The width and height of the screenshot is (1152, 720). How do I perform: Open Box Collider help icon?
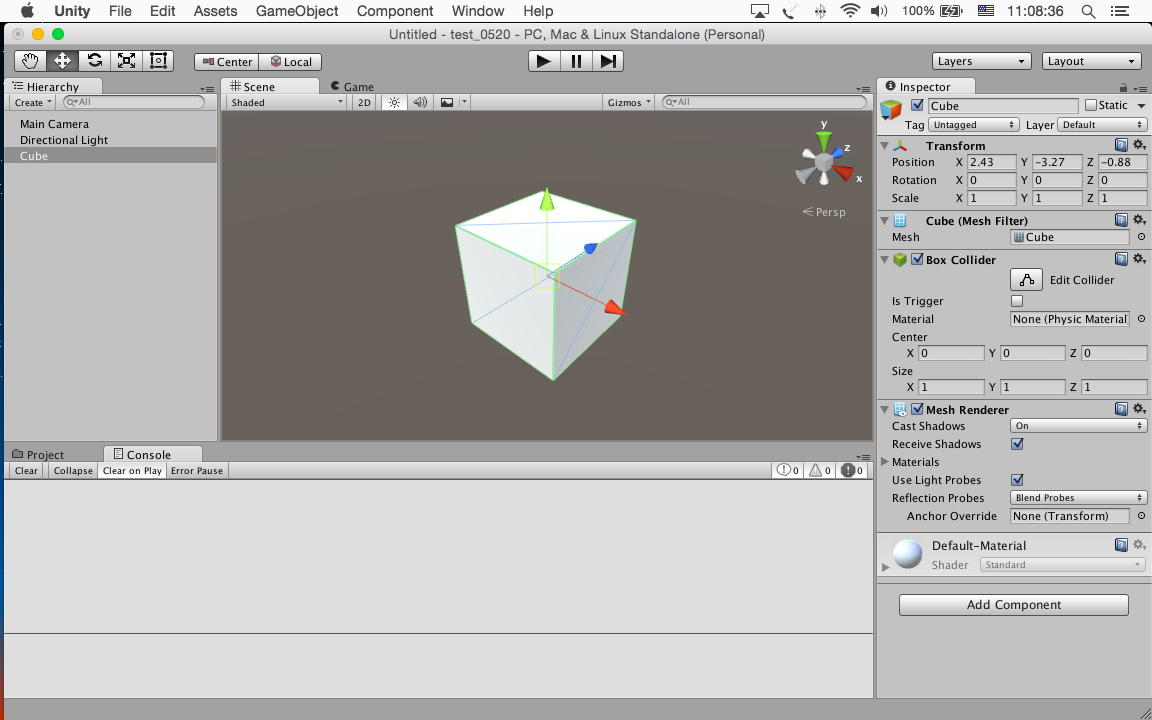(x=1121, y=259)
